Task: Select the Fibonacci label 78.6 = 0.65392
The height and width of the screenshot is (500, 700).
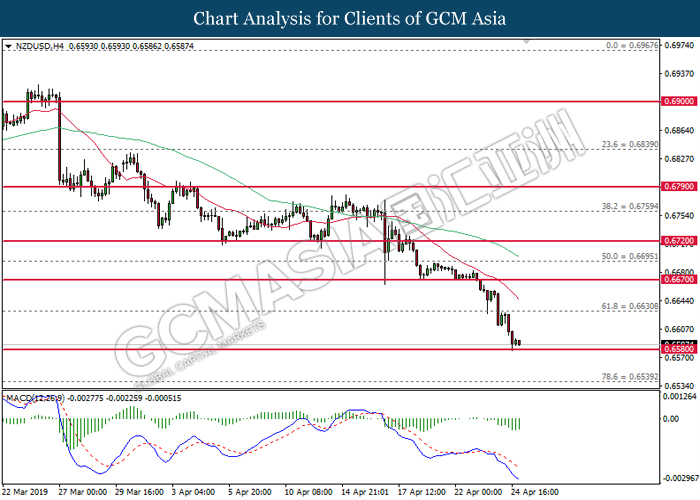Action: pos(630,377)
